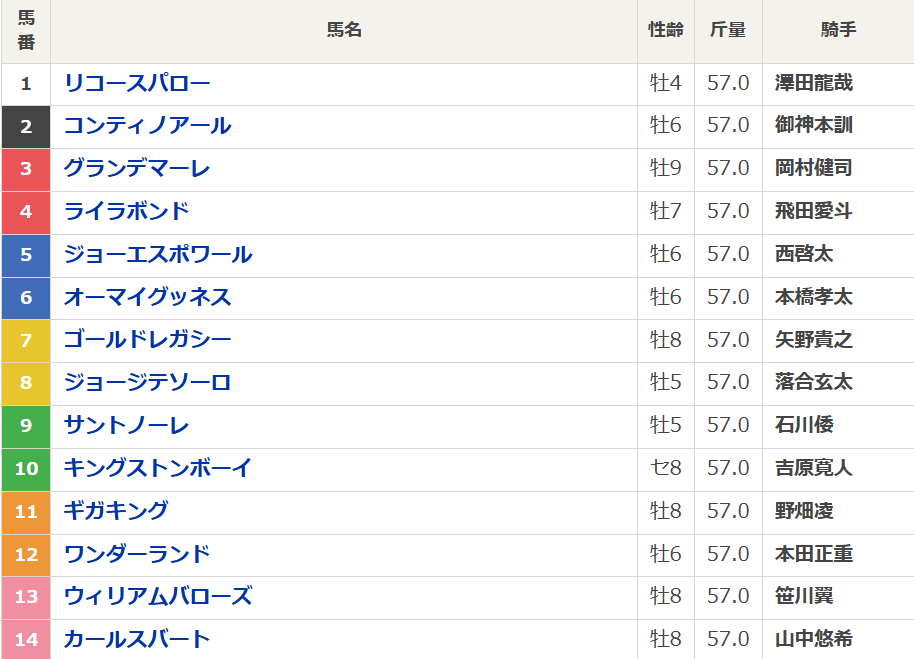Open the サントノーレ link
This screenshot has height=659, width=914.
coord(126,426)
